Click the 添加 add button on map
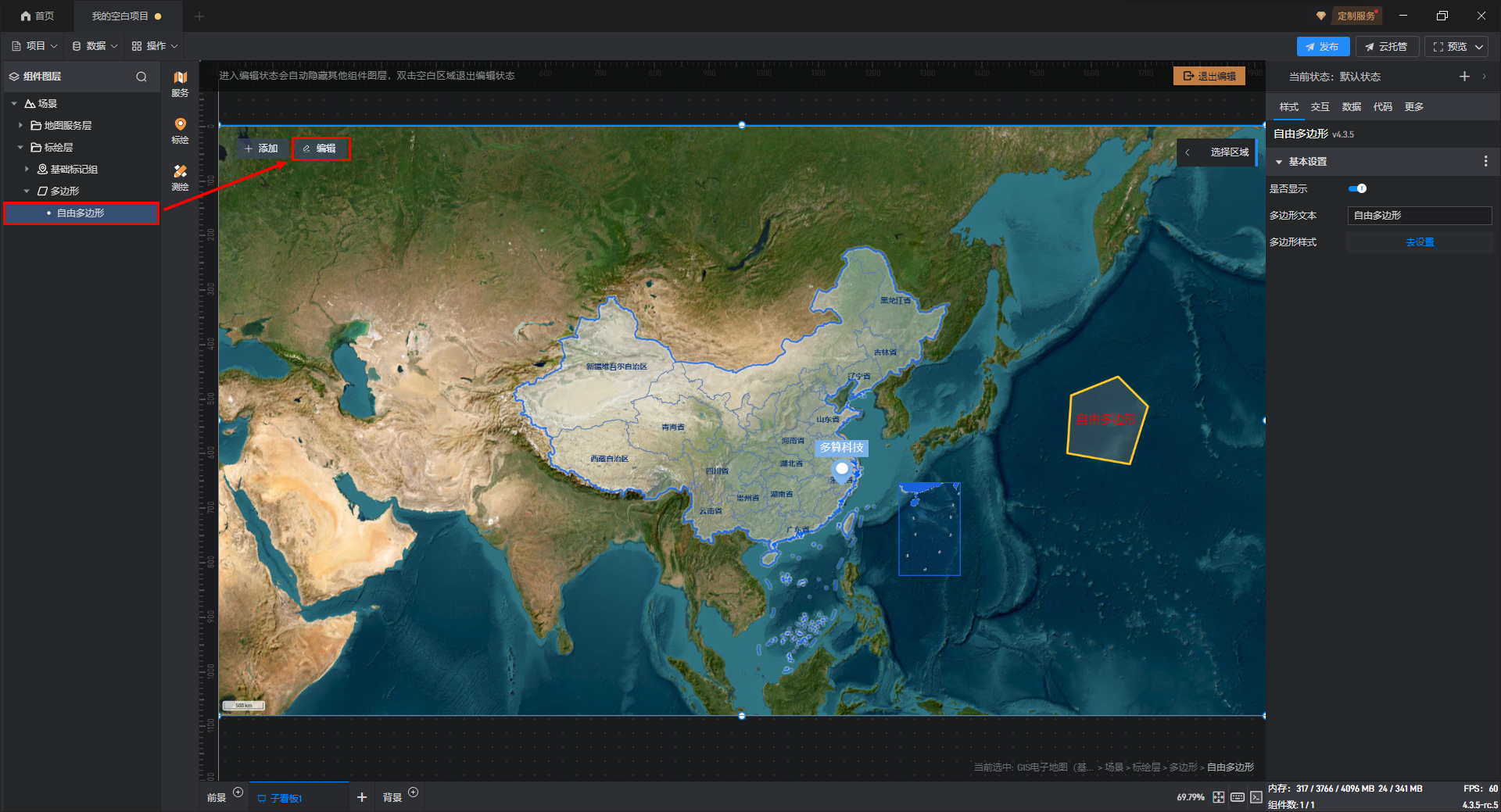1501x812 pixels. coord(261,148)
